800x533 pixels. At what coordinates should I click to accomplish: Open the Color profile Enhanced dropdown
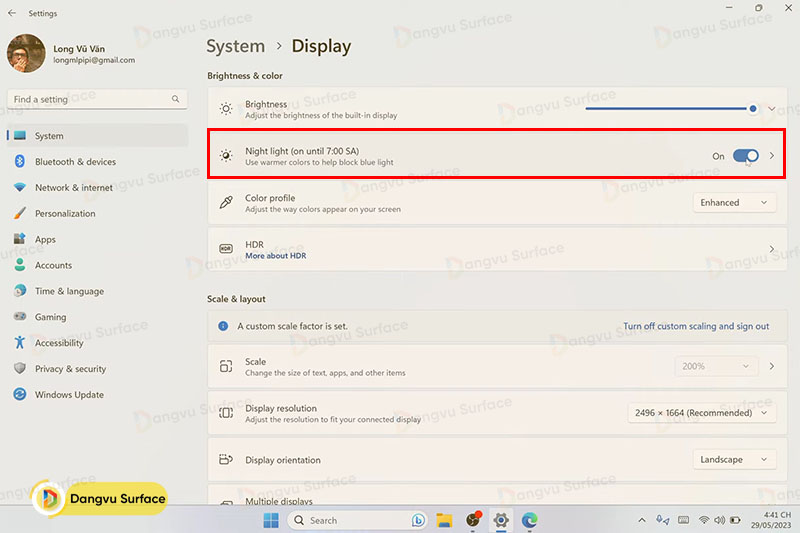pos(734,203)
